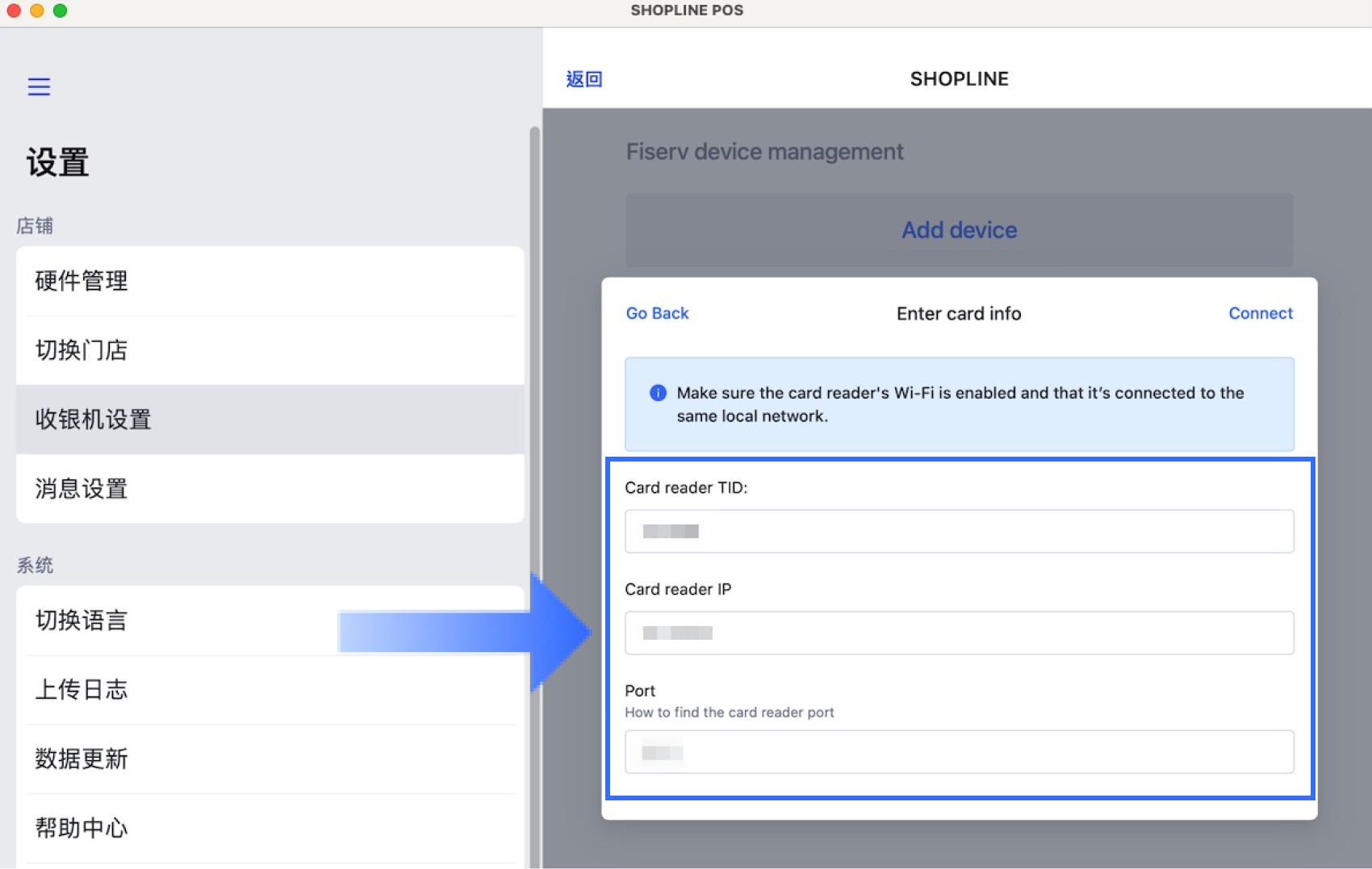
Task: Open 切换语言 option
Action: [270, 620]
